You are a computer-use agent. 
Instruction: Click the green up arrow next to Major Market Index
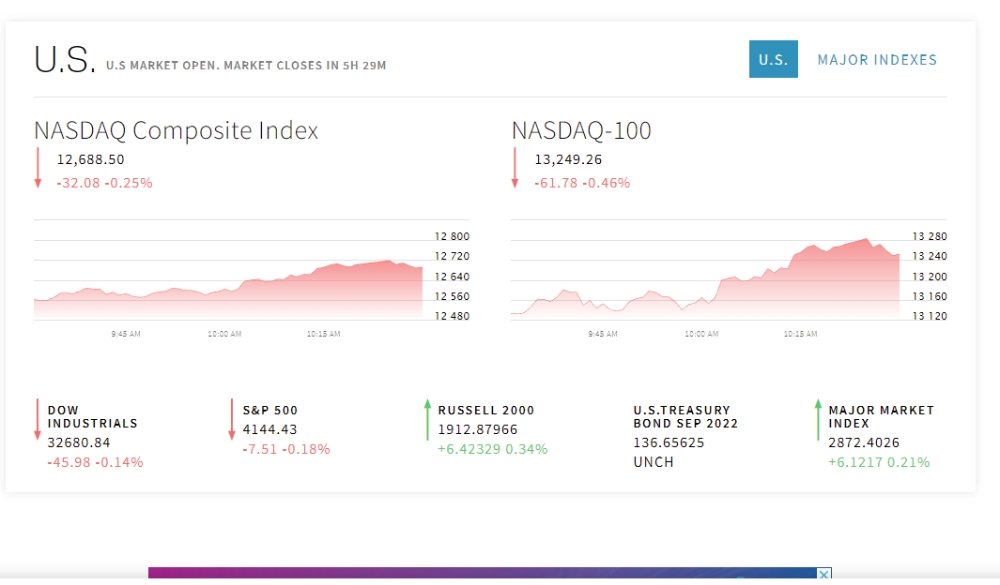pos(818,419)
